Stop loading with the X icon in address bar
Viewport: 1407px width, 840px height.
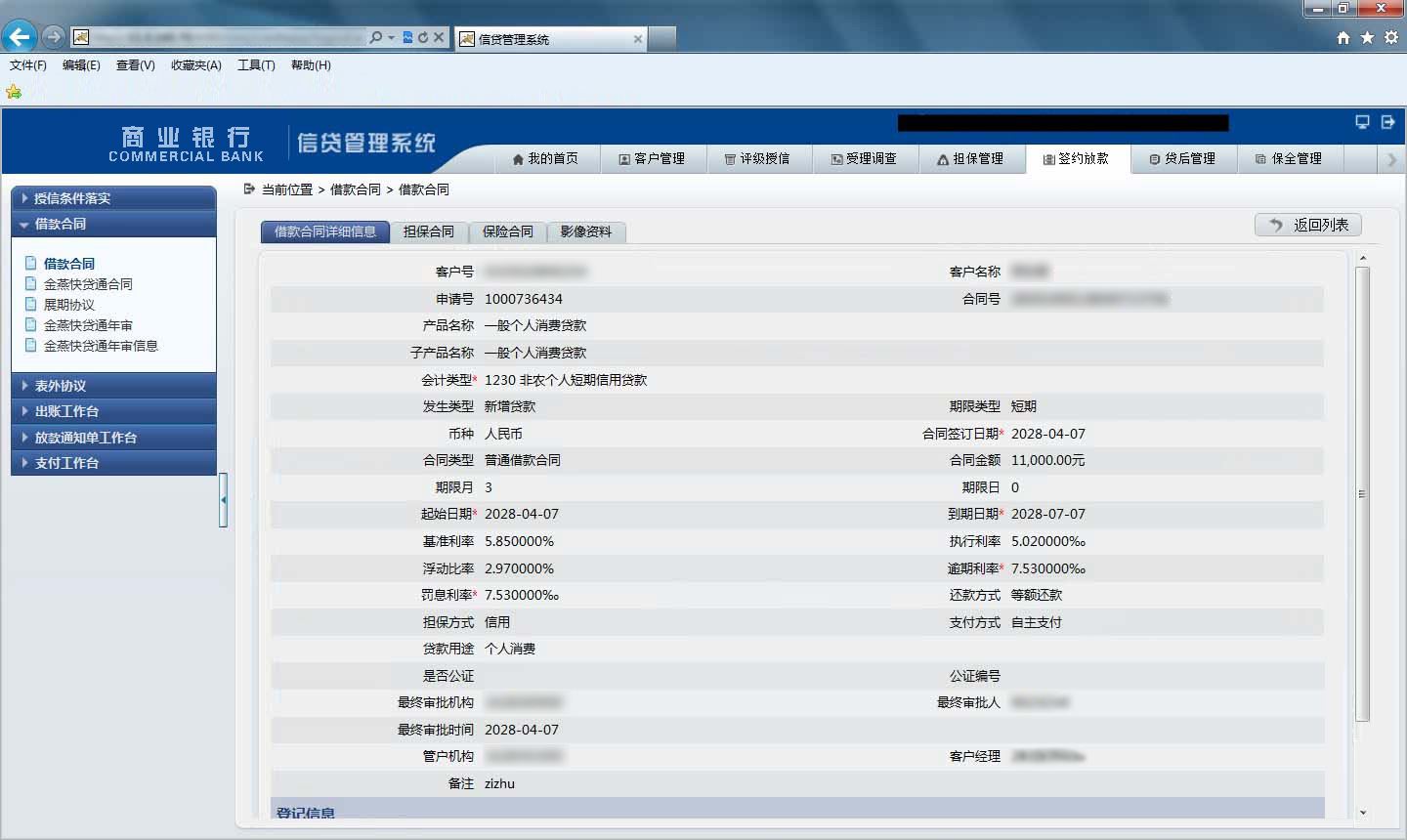(x=439, y=37)
